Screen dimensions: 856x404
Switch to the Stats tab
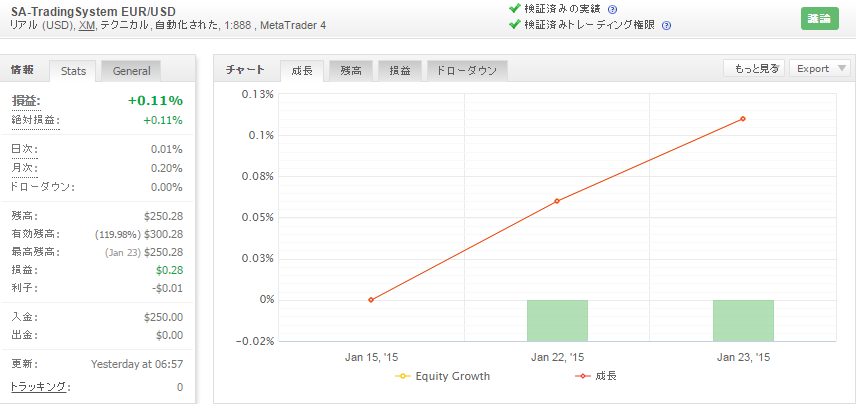pyautogui.click(x=73, y=71)
